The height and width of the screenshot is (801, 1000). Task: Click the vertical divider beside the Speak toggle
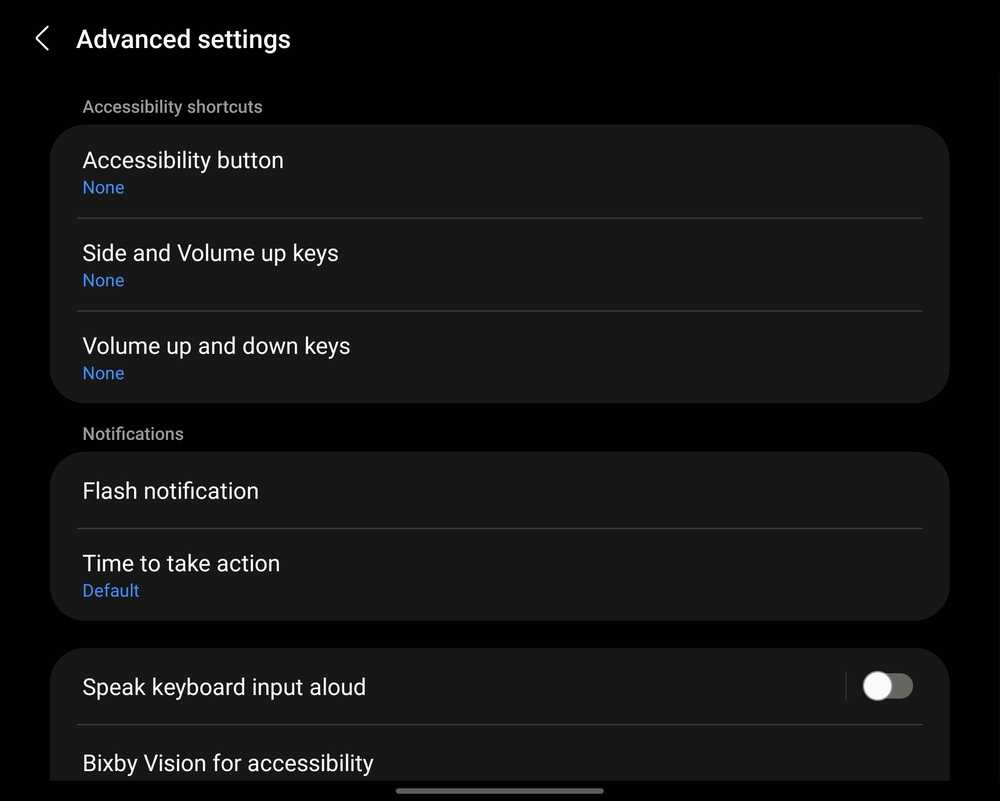click(x=846, y=686)
